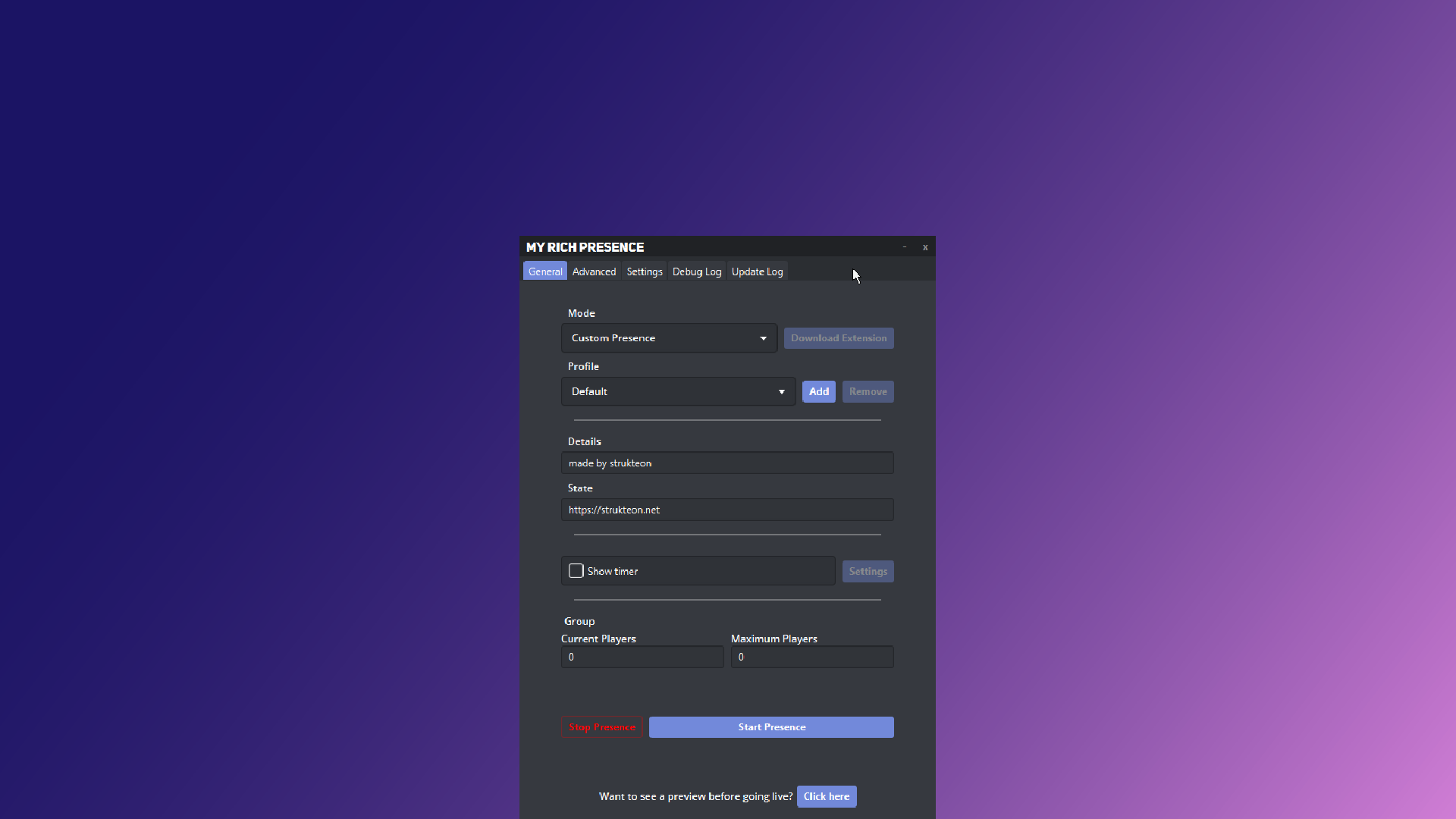Open preview with Click here button

pyautogui.click(x=827, y=796)
